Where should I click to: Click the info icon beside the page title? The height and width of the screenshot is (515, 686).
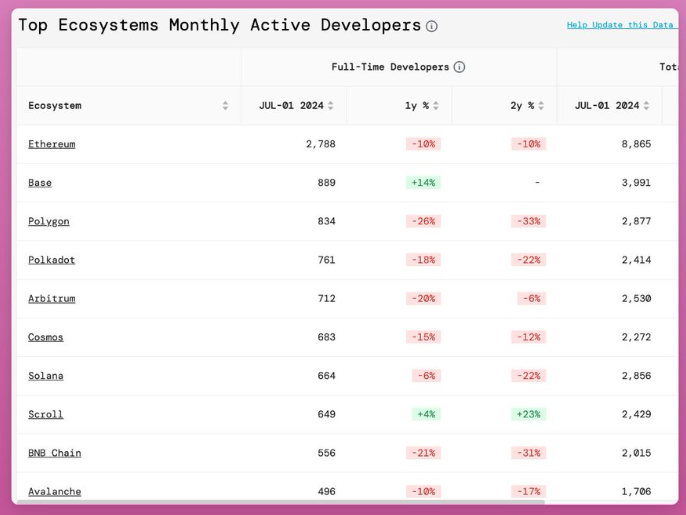(x=431, y=26)
